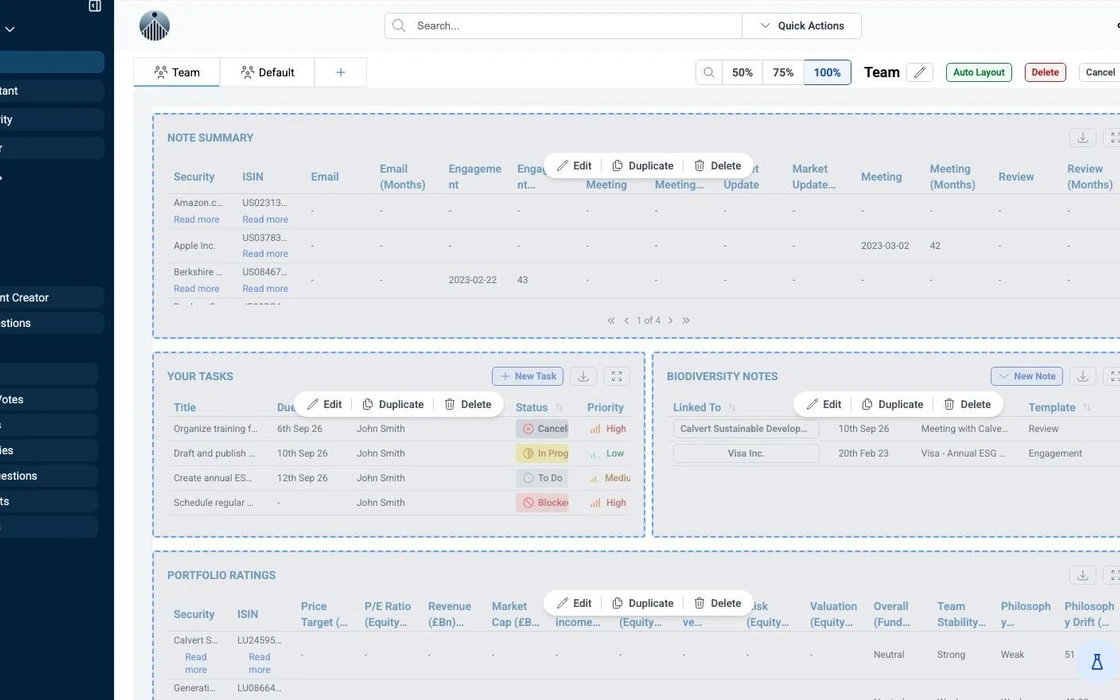The height and width of the screenshot is (700, 1120).
Task: Download the Portfolio Ratings table
Action: click(1083, 575)
